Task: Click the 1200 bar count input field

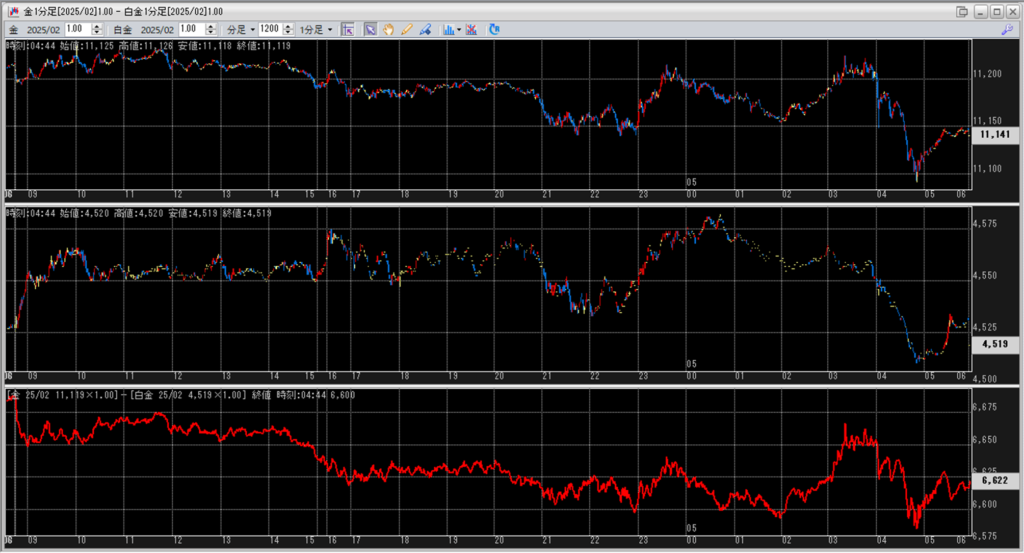Action: coord(269,30)
